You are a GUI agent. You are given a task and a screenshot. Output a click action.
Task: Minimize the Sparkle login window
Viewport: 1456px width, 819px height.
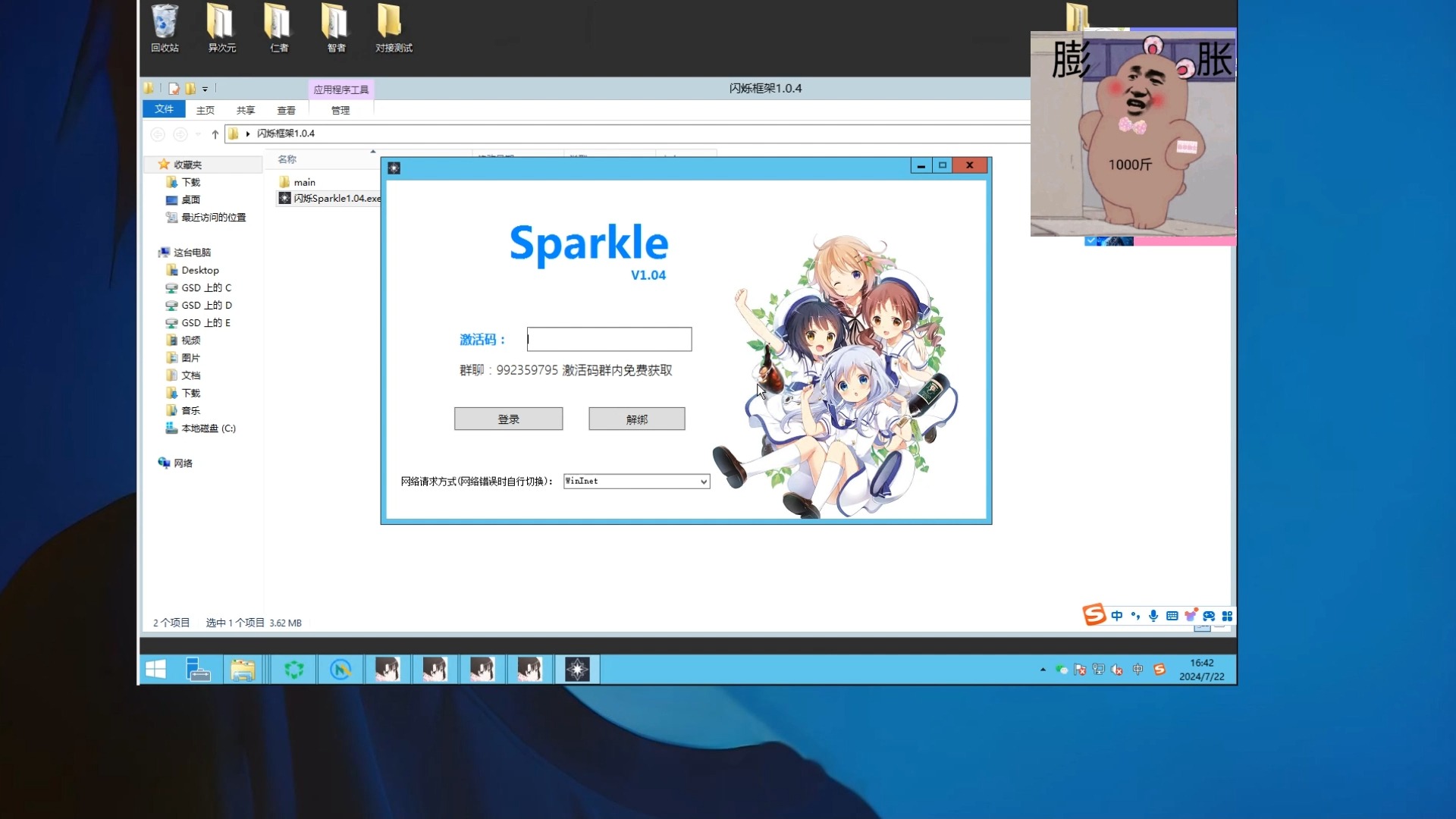coord(921,165)
